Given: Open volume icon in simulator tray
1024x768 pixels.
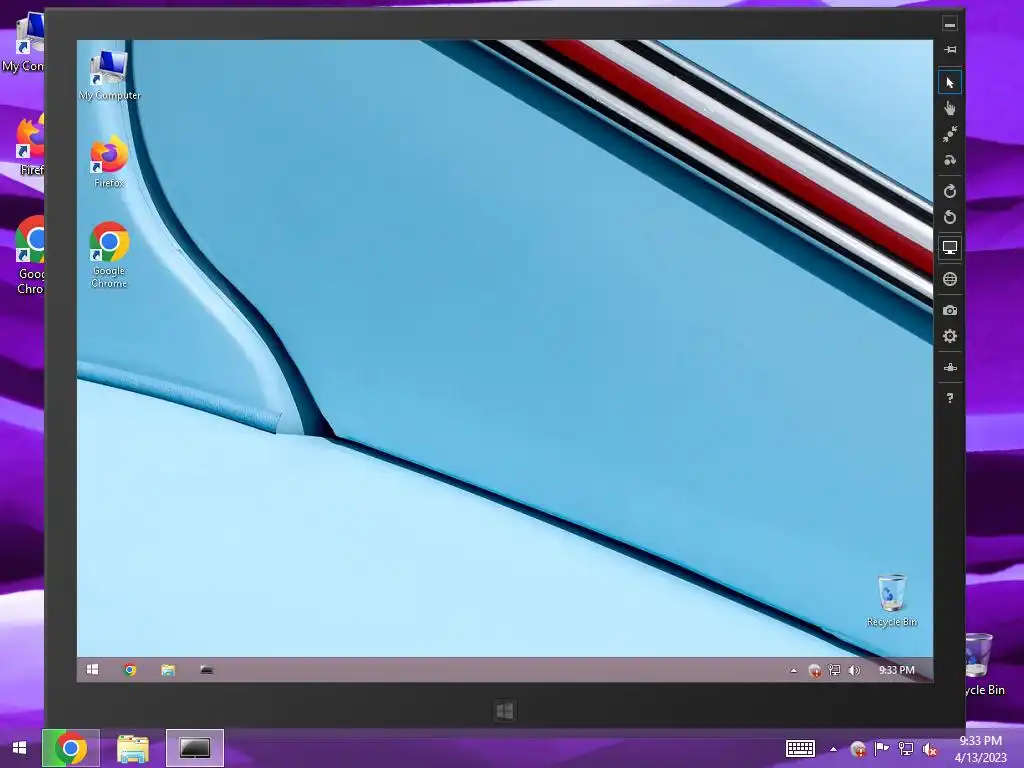Looking at the screenshot, I should 854,670.
